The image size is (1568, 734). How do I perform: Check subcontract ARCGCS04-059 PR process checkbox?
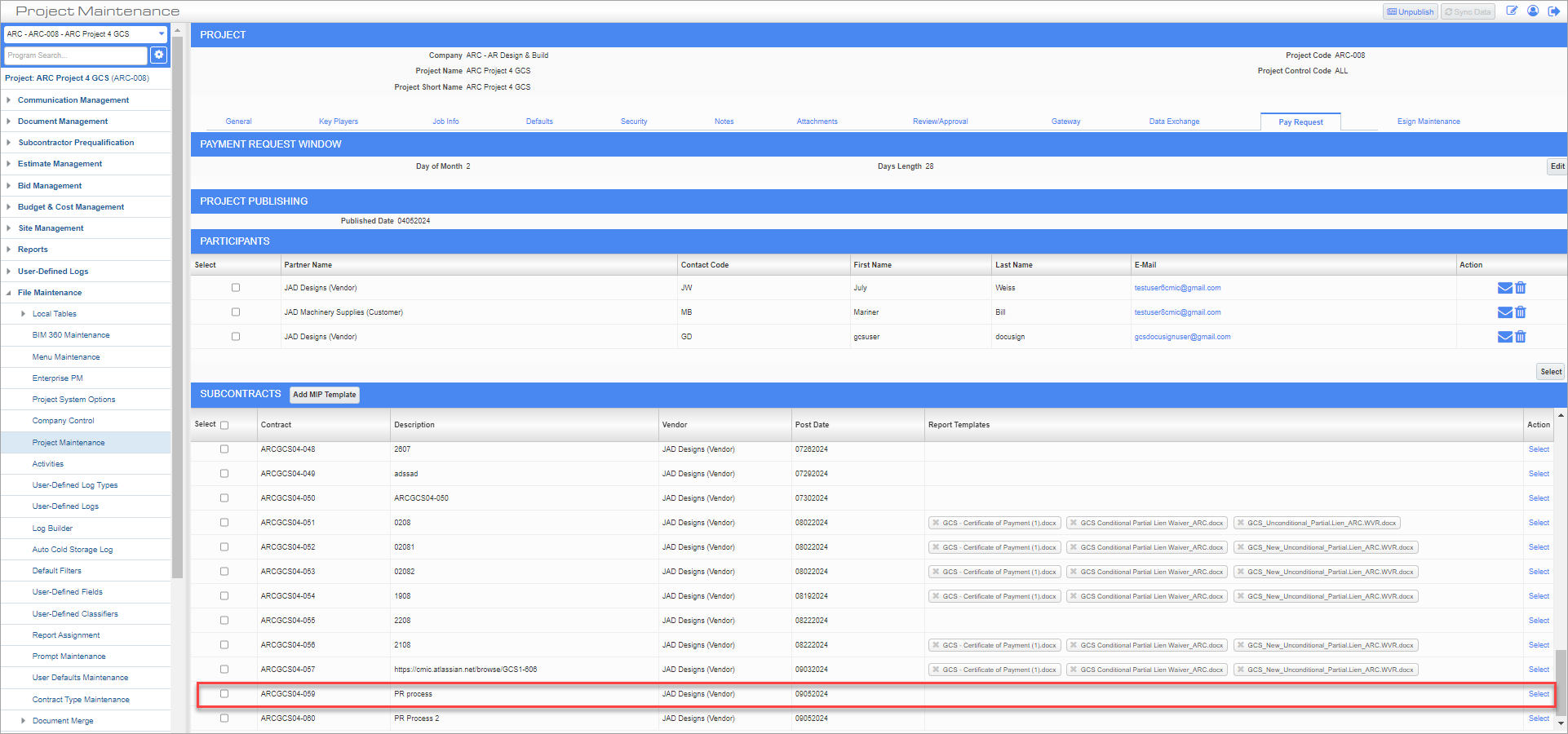(224, 694)
